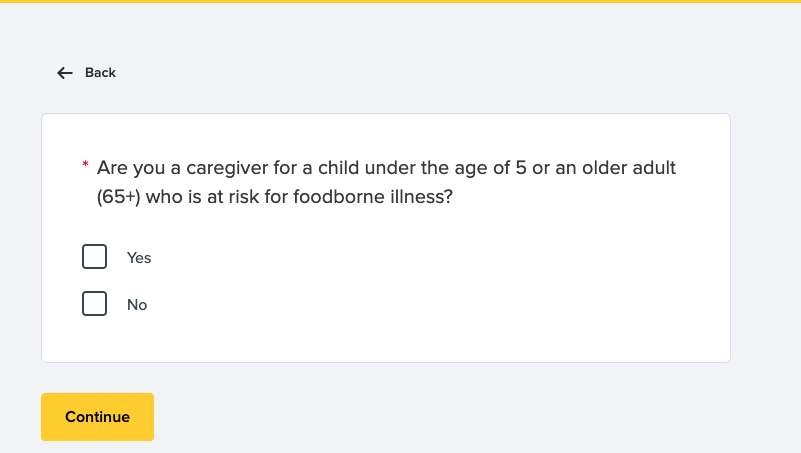Click the left-pointing back arrow icon
Screen dimensions: 801x453
click(x=65, y=73)
